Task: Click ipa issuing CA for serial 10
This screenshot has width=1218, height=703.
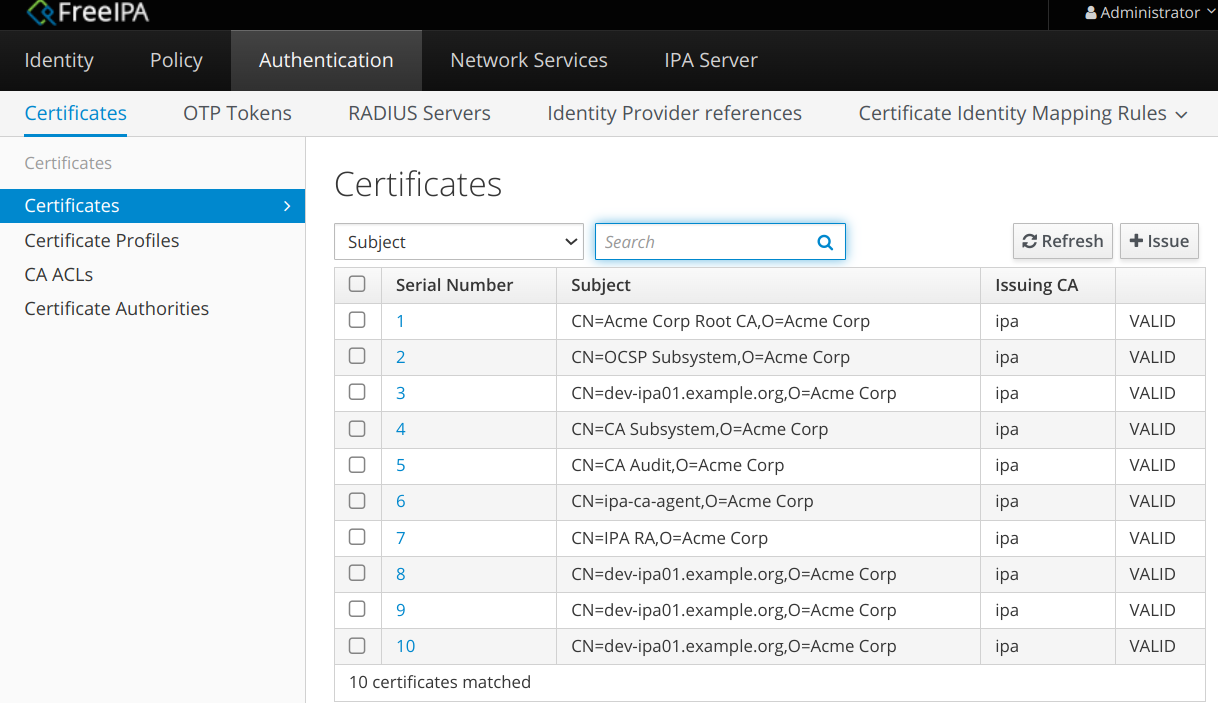Action: [x=1006, y=646]
